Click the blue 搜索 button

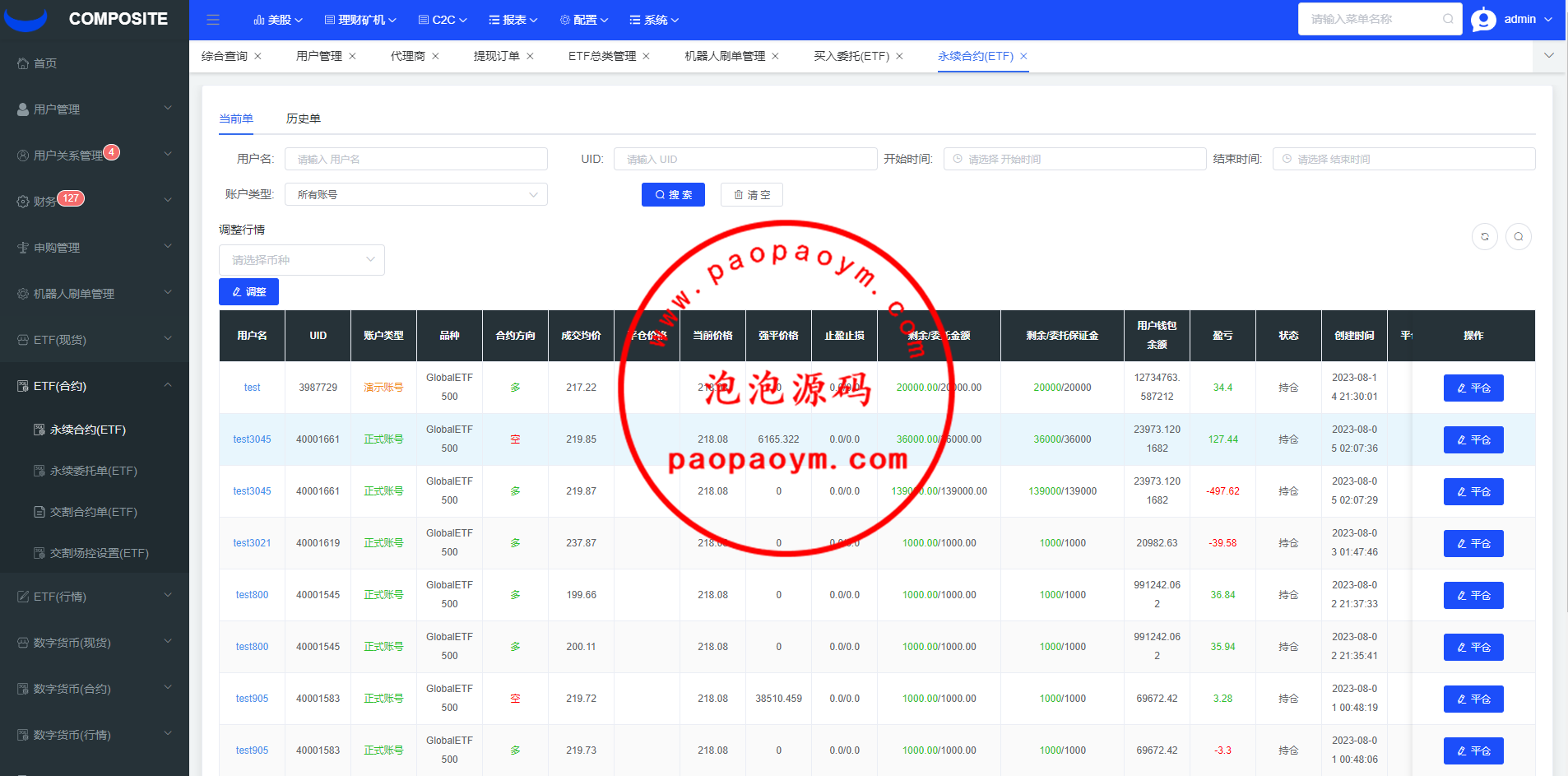pos(673,194)
